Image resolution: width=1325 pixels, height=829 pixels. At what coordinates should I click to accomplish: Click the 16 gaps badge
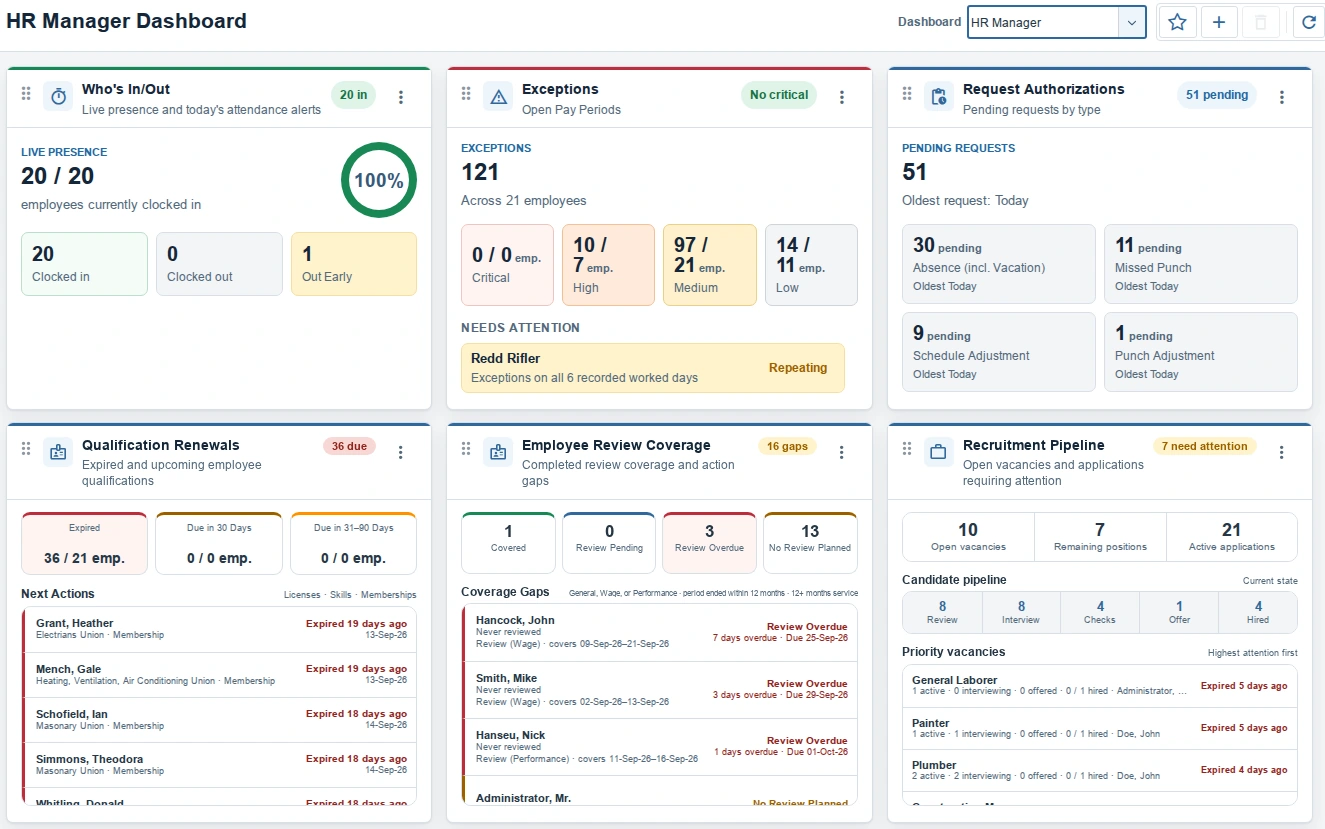click(788, 446)
